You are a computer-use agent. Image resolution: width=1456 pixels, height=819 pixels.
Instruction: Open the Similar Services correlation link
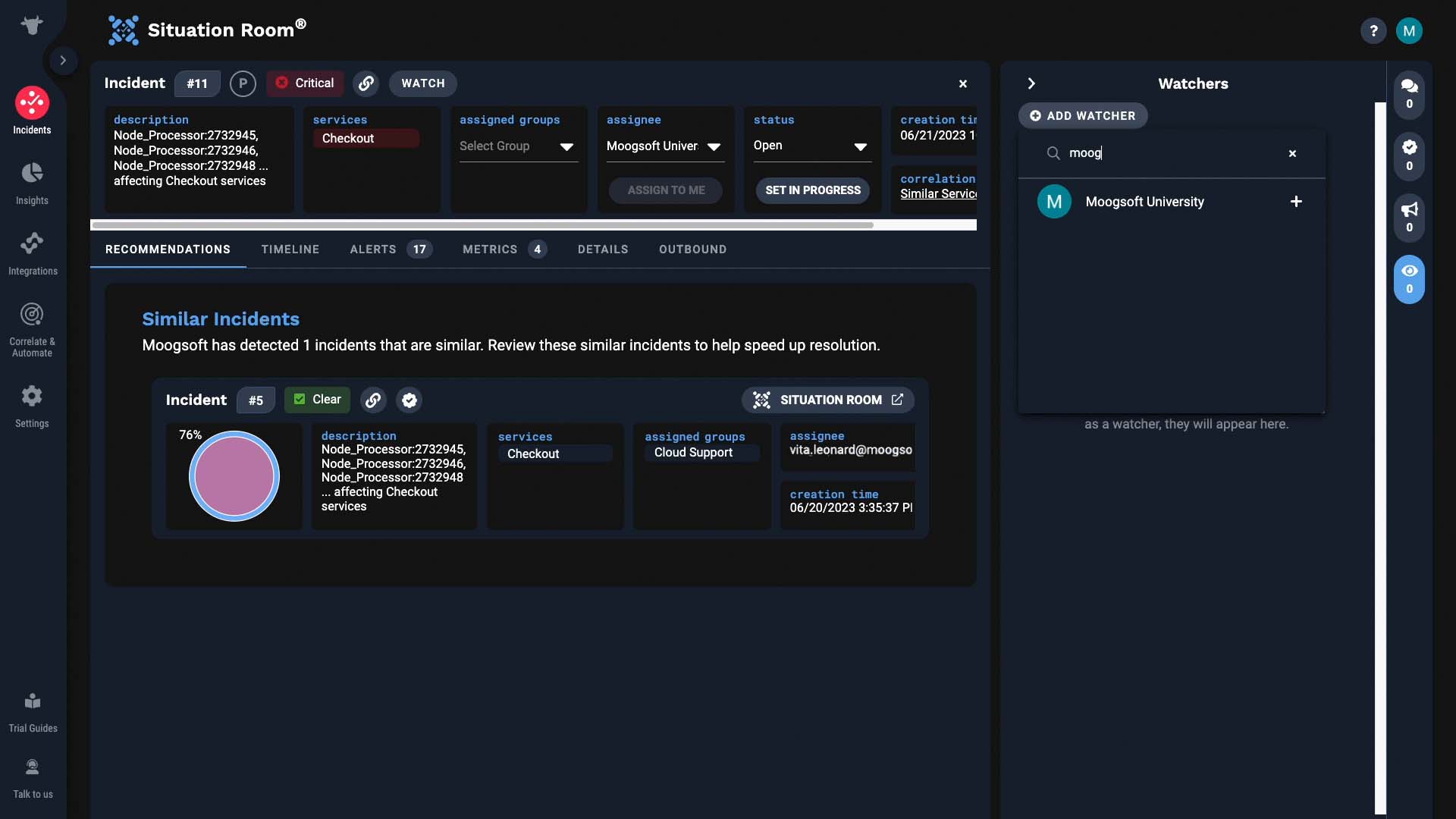coord(938,194)
